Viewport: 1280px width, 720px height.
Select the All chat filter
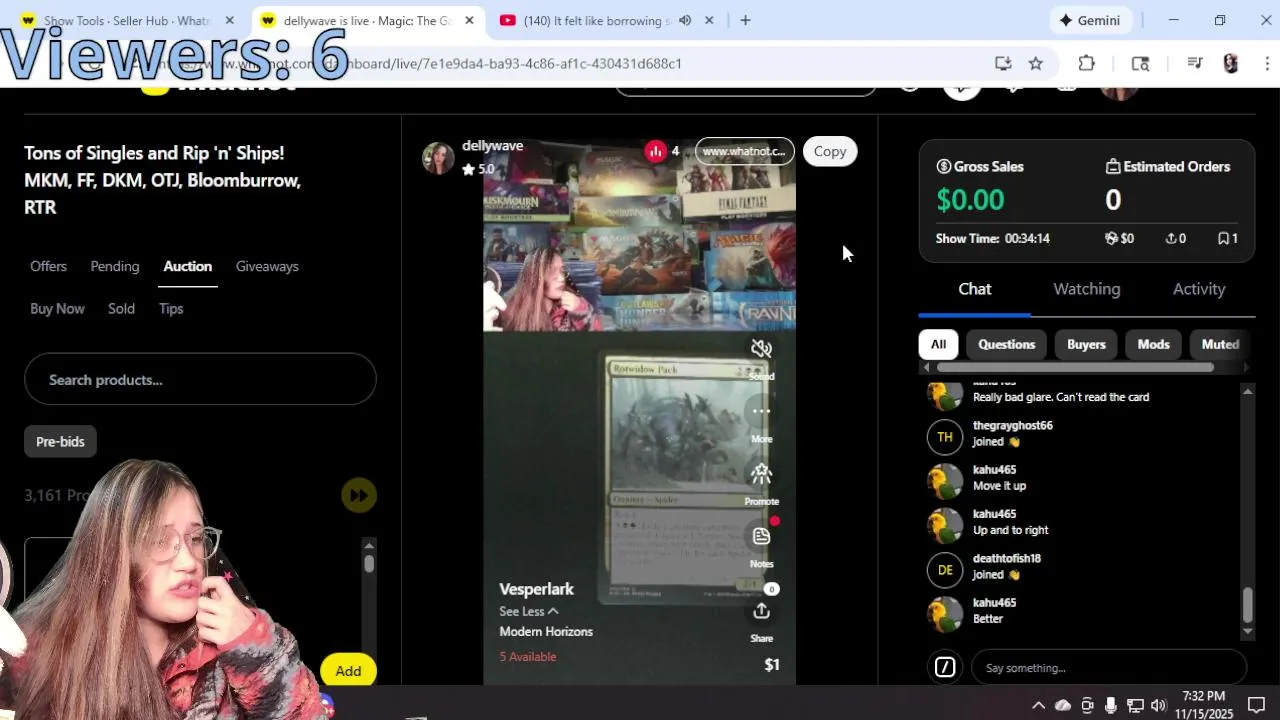[x=938, y=344]
